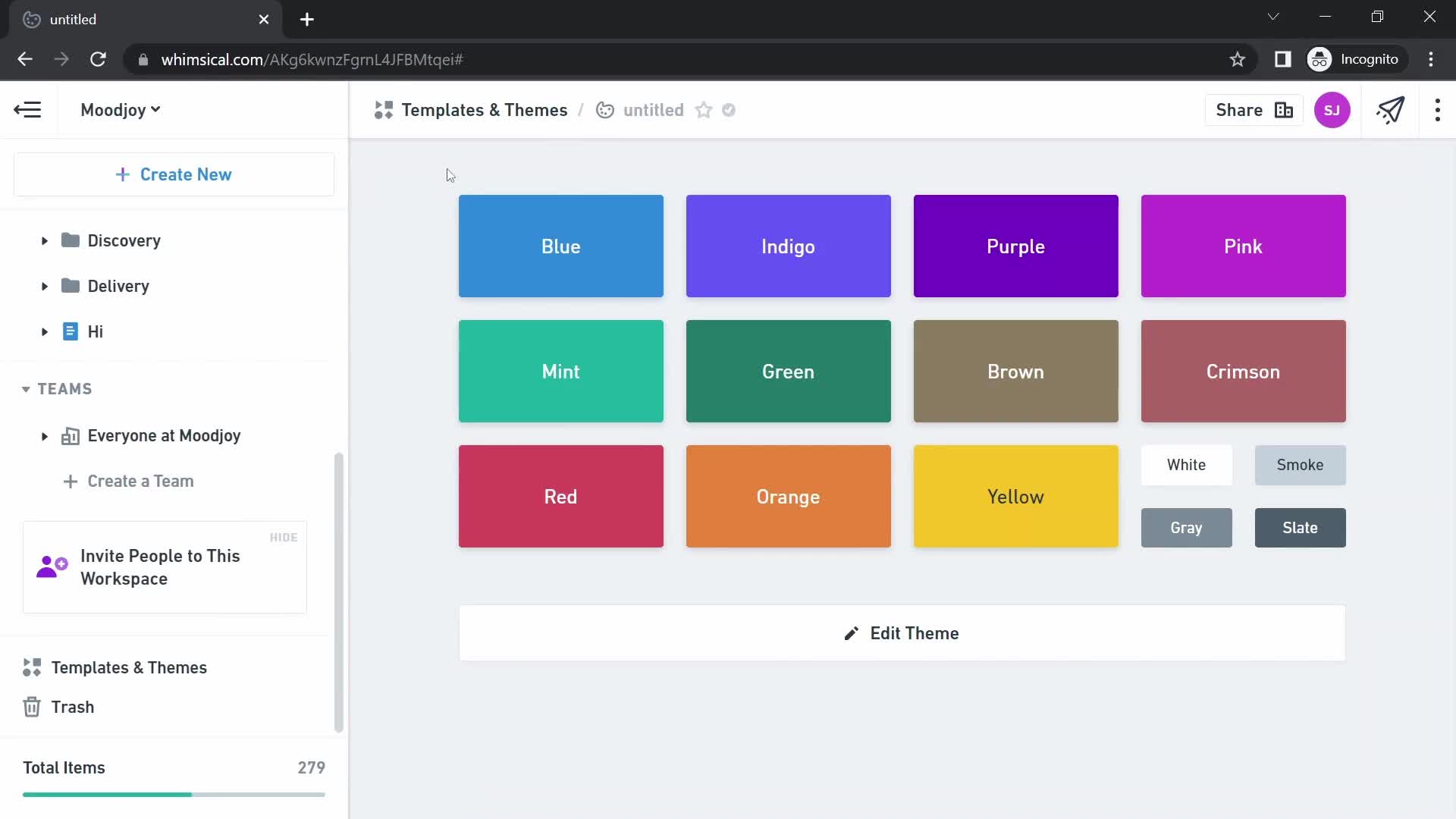The width and height of the screenshot is (1456, 819).
Task: Click the Edit Theme pencil icon
Action: click(x=851, y=633)
